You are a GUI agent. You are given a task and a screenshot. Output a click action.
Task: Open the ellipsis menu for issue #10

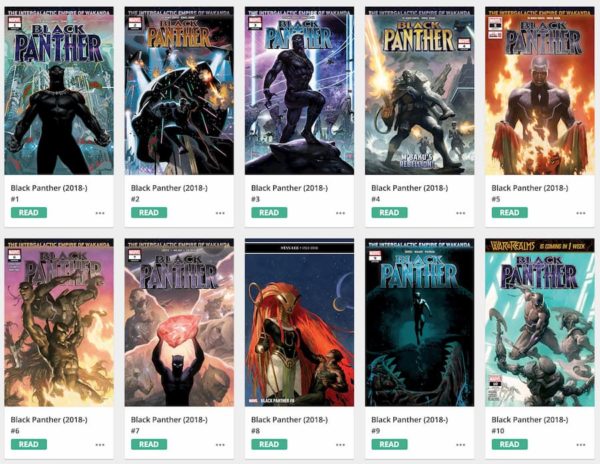pyautogui.click(x=580, y=445)
